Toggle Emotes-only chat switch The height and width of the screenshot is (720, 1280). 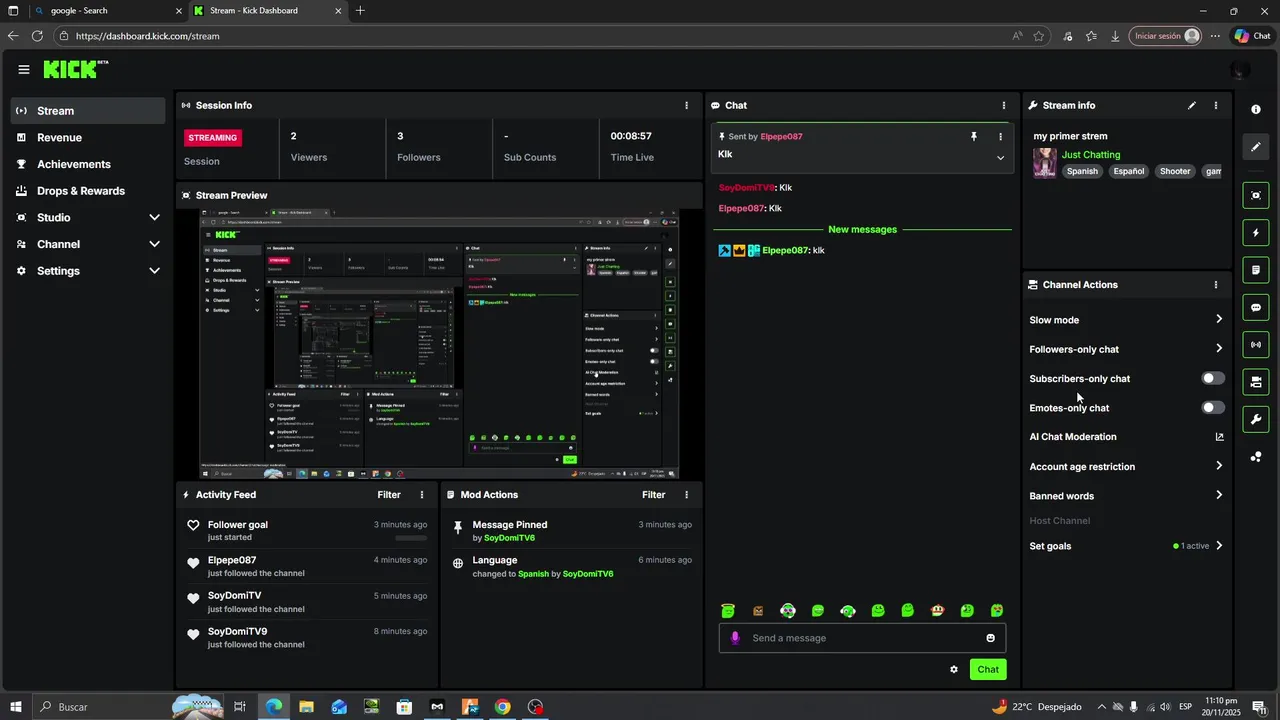tap(1213, 408)
